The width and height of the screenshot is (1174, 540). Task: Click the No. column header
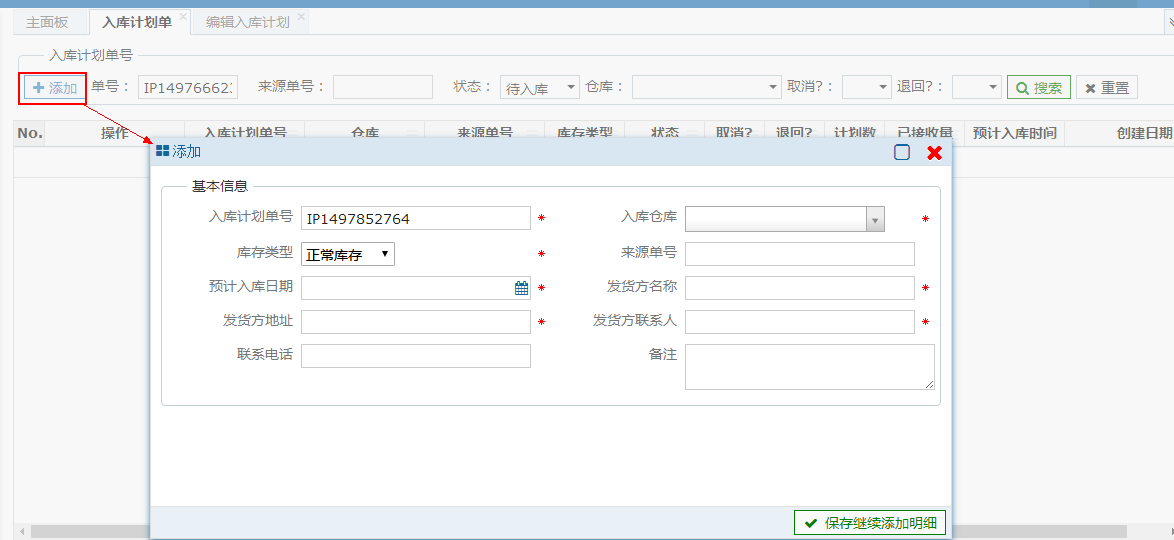coord(30,133)
